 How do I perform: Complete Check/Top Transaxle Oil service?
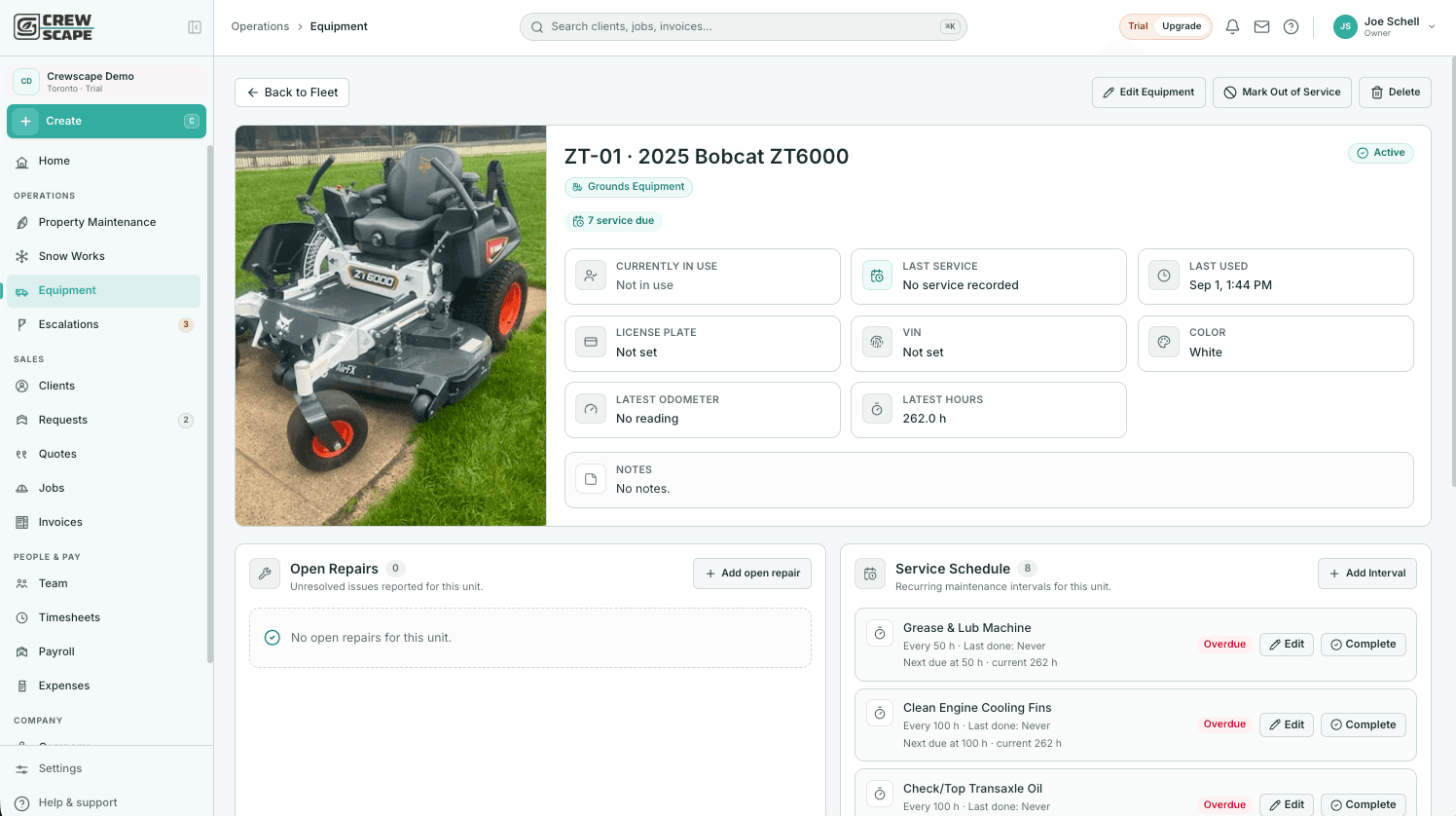(1363, 805)
